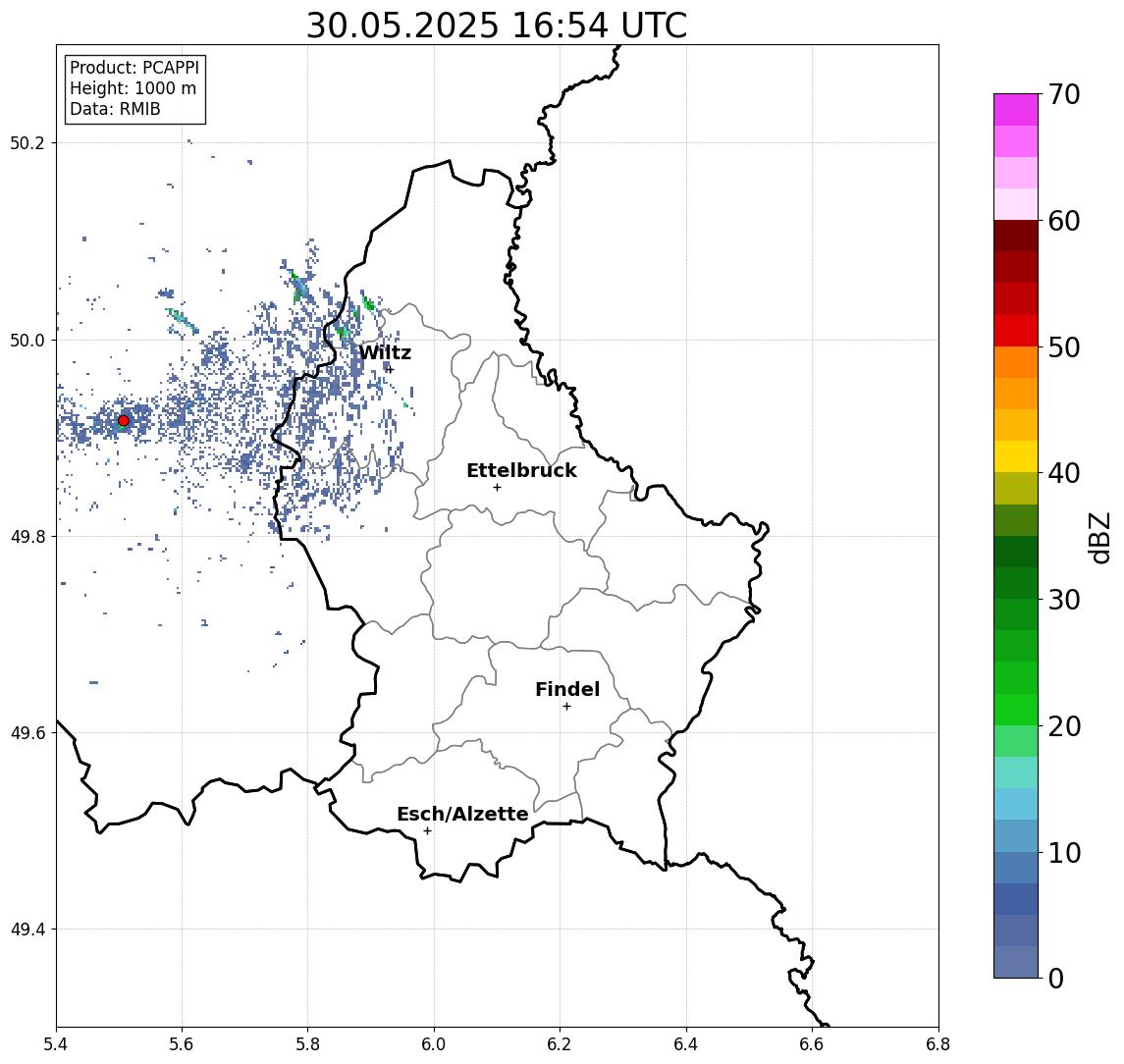Click the Product: PCAPPI info line
The height and width of the screenshot is (1064, 1124).
pyautogui.click(x=134, y=68)
